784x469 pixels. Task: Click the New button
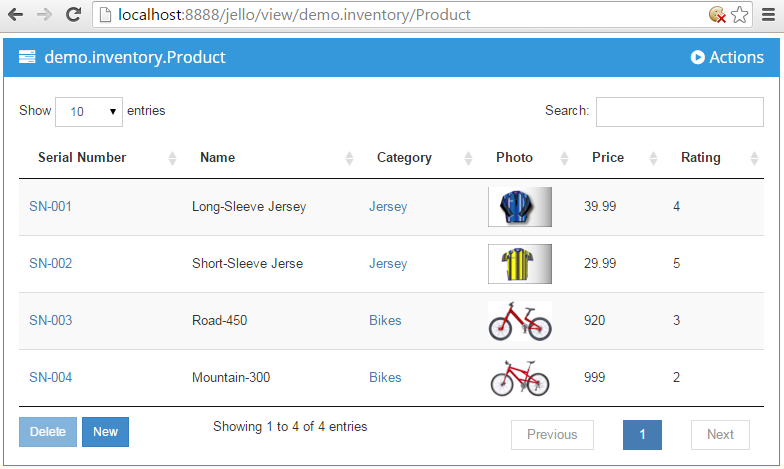(x=106, y=432)
